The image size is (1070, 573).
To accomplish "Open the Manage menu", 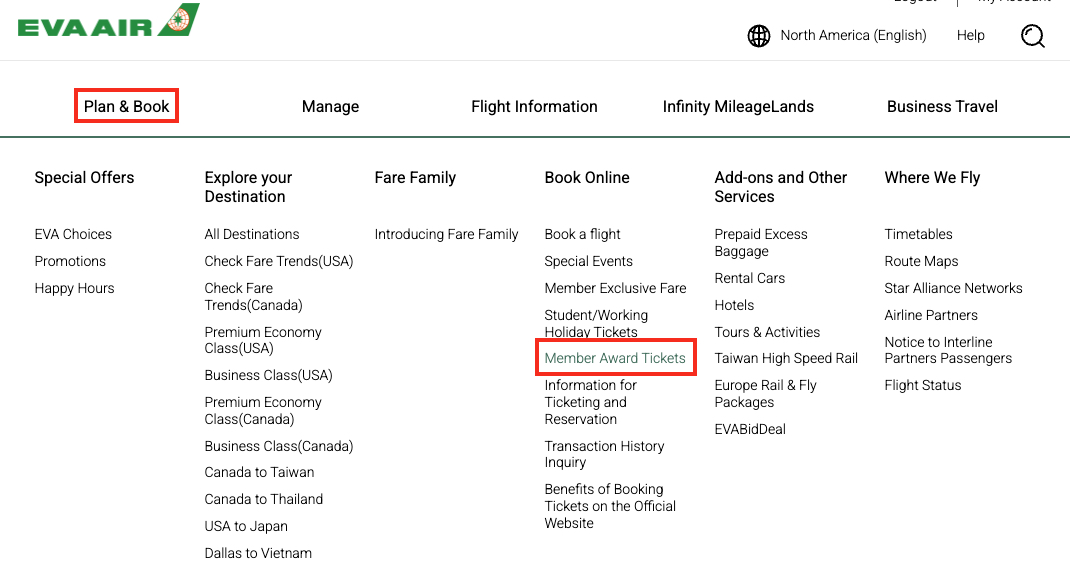I will 330,106.
